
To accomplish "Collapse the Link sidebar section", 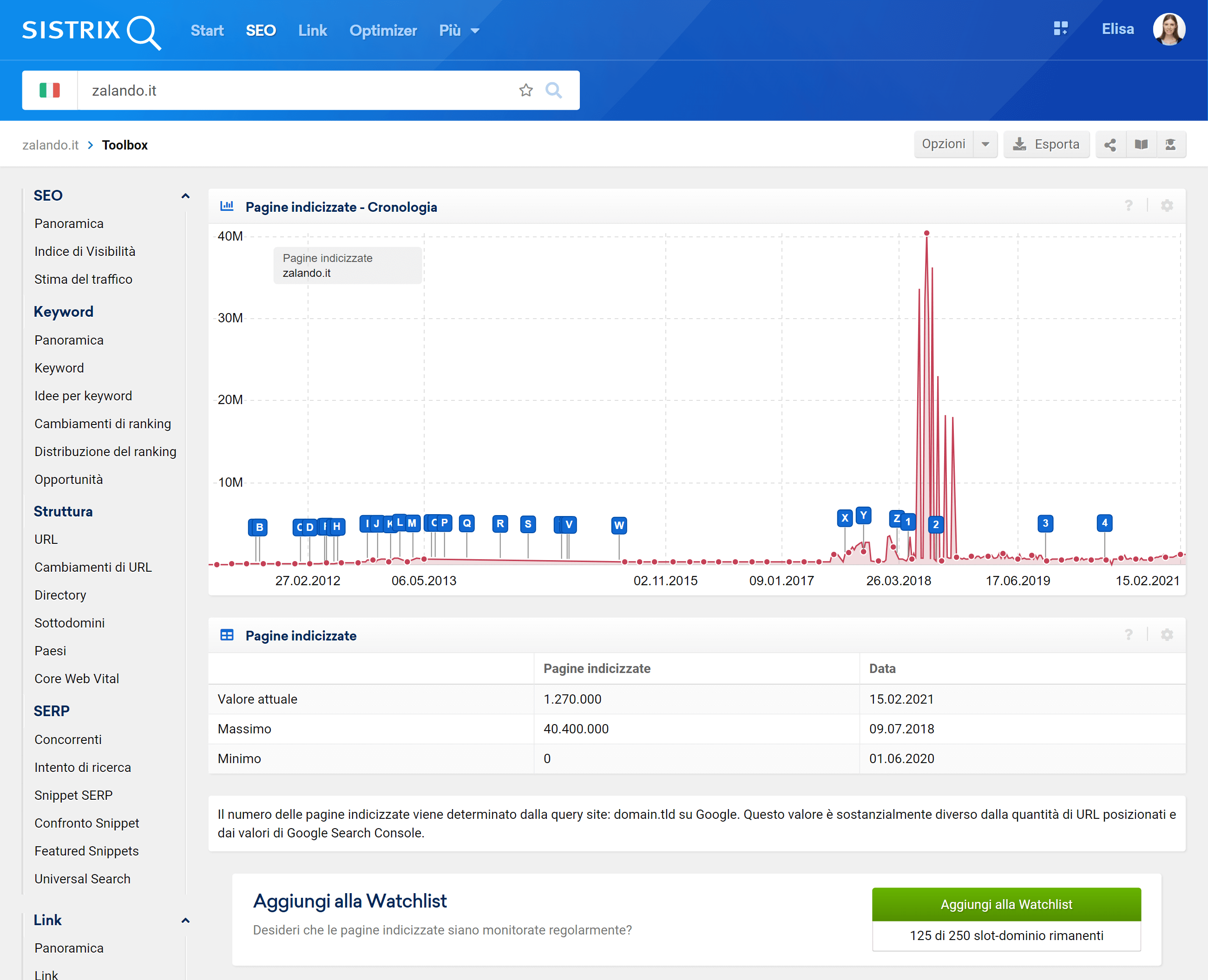I will click(184, 920).
